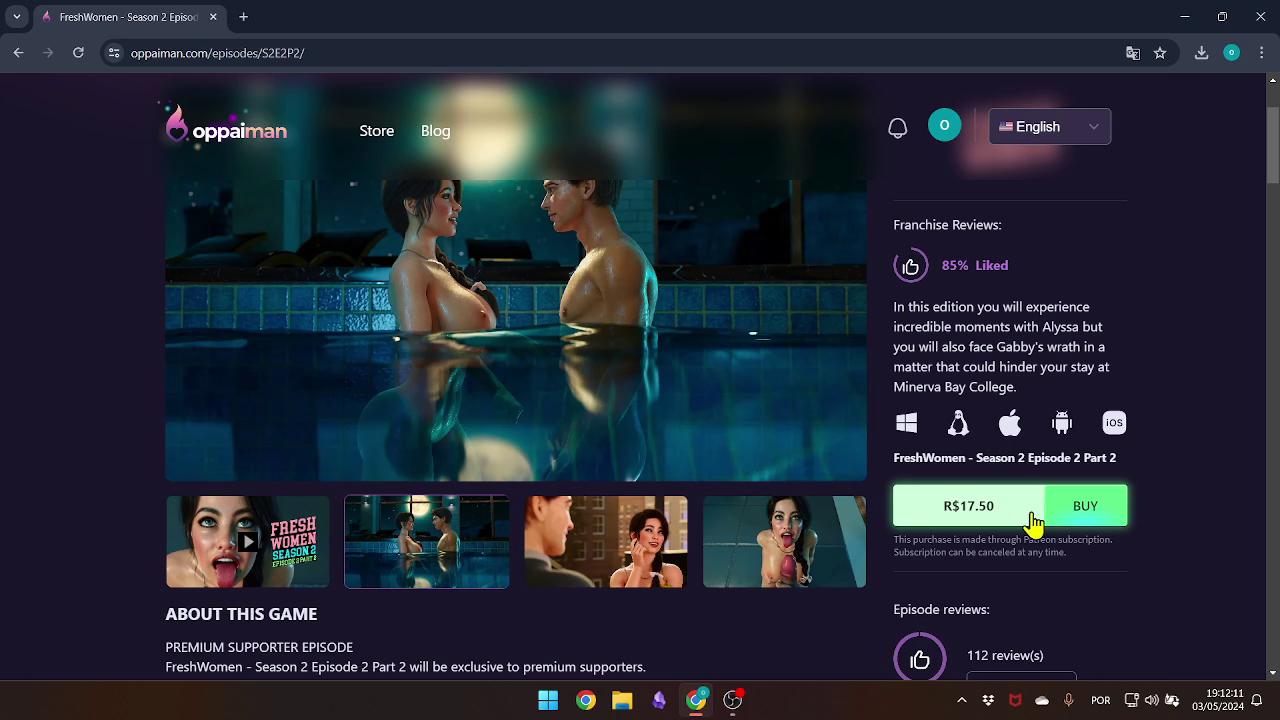Select the Linux penguin platform icon
The image size is (1280, 720).
tap(958, 423)
